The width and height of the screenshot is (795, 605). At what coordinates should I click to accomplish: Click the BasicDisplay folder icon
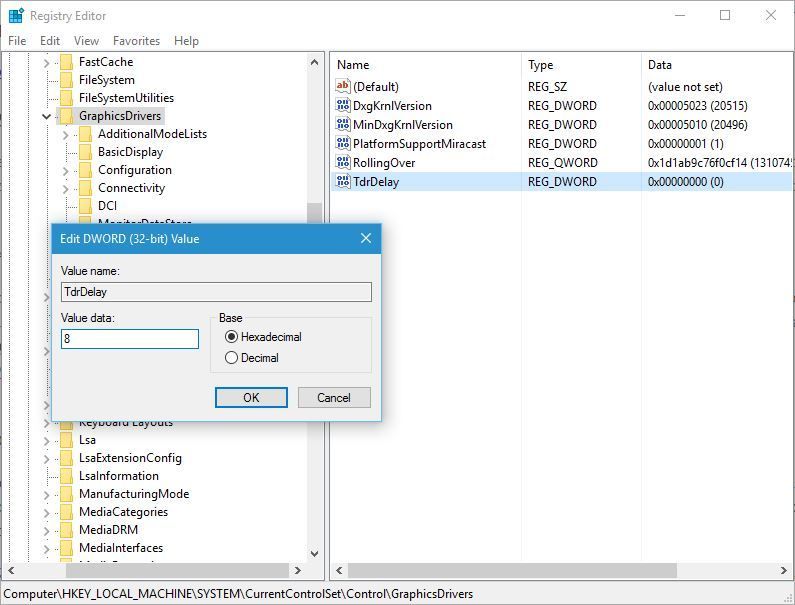[x=86, y=152]
